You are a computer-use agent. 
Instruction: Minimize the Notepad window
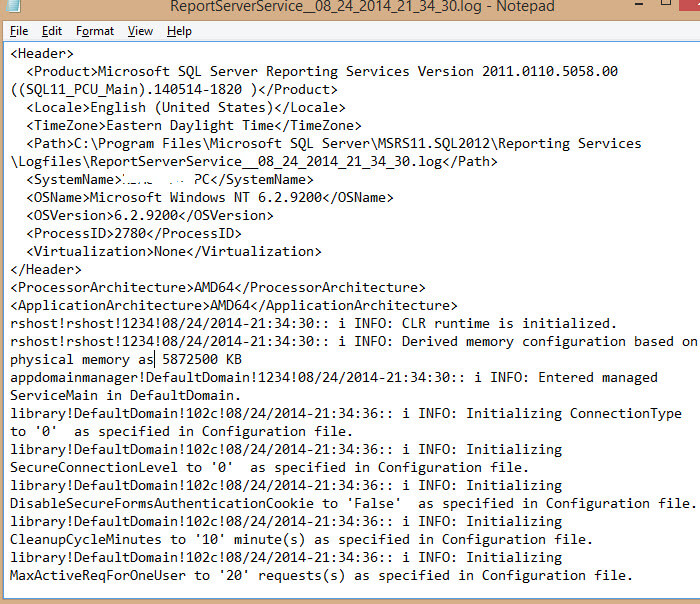[x=639, y=4]
